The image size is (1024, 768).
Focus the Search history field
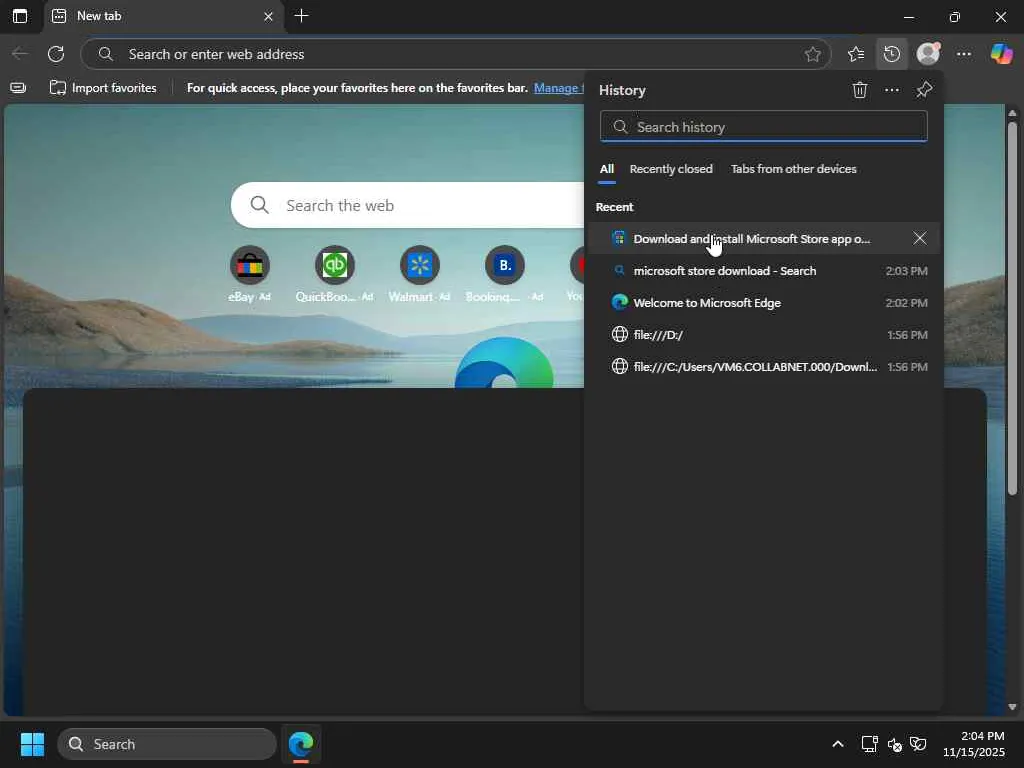pos(763,127)
